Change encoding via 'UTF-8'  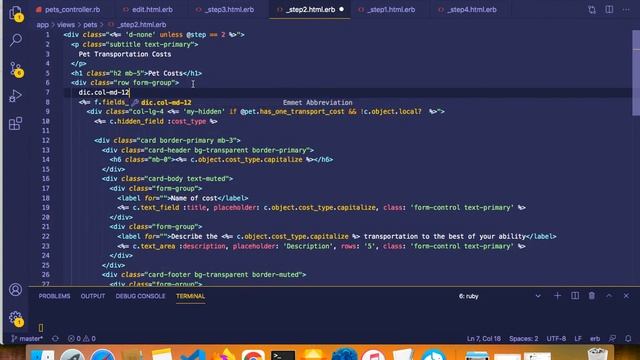pos(556,338)
